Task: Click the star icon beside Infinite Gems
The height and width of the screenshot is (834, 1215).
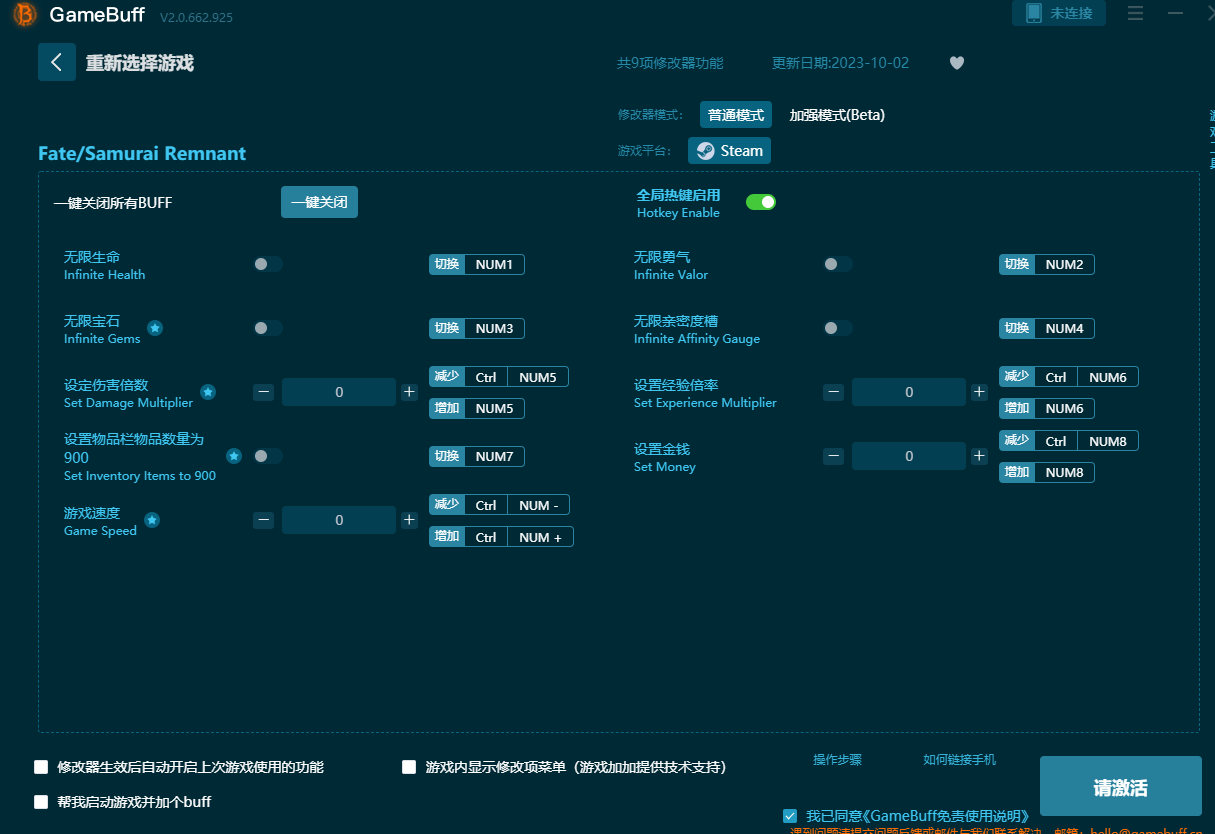Action: 155,328
